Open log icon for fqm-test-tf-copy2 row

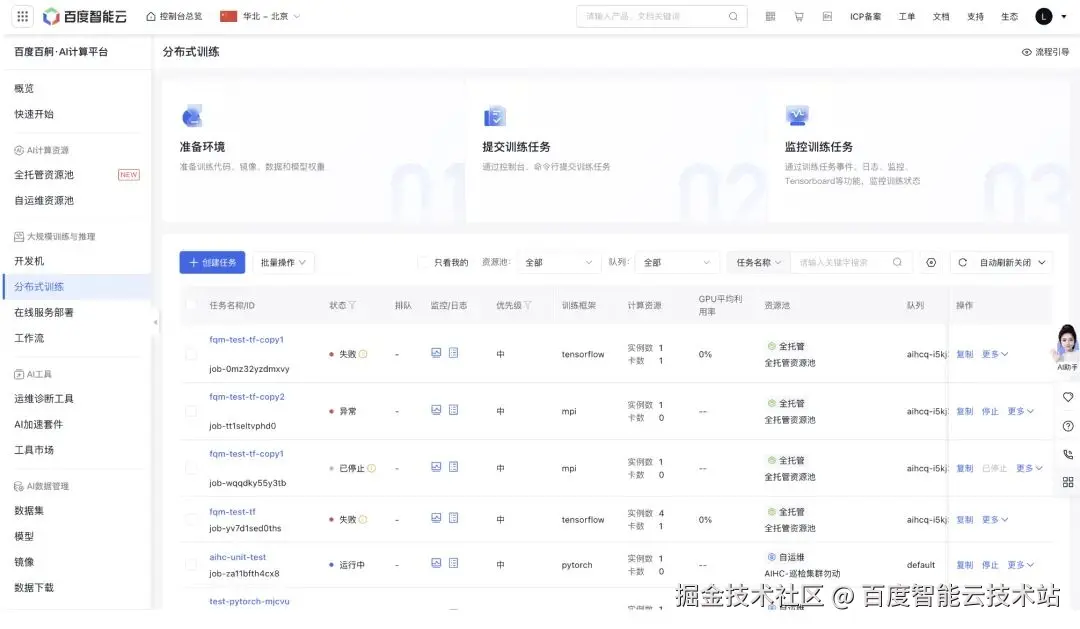[x=453, y=410]
